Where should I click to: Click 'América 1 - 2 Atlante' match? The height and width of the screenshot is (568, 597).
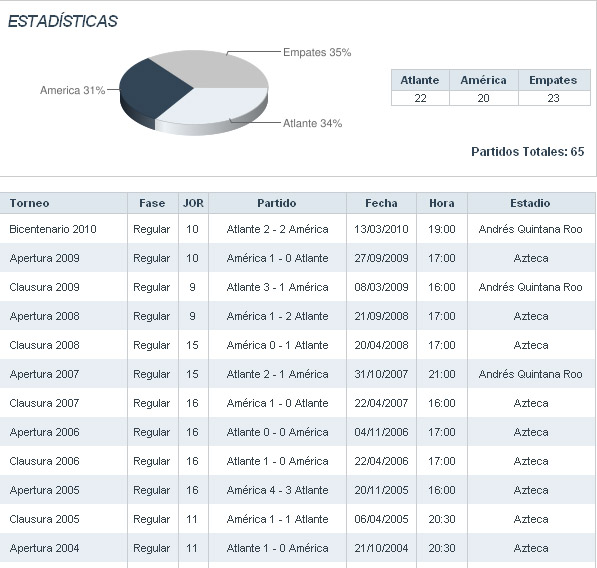coord(277,316)
